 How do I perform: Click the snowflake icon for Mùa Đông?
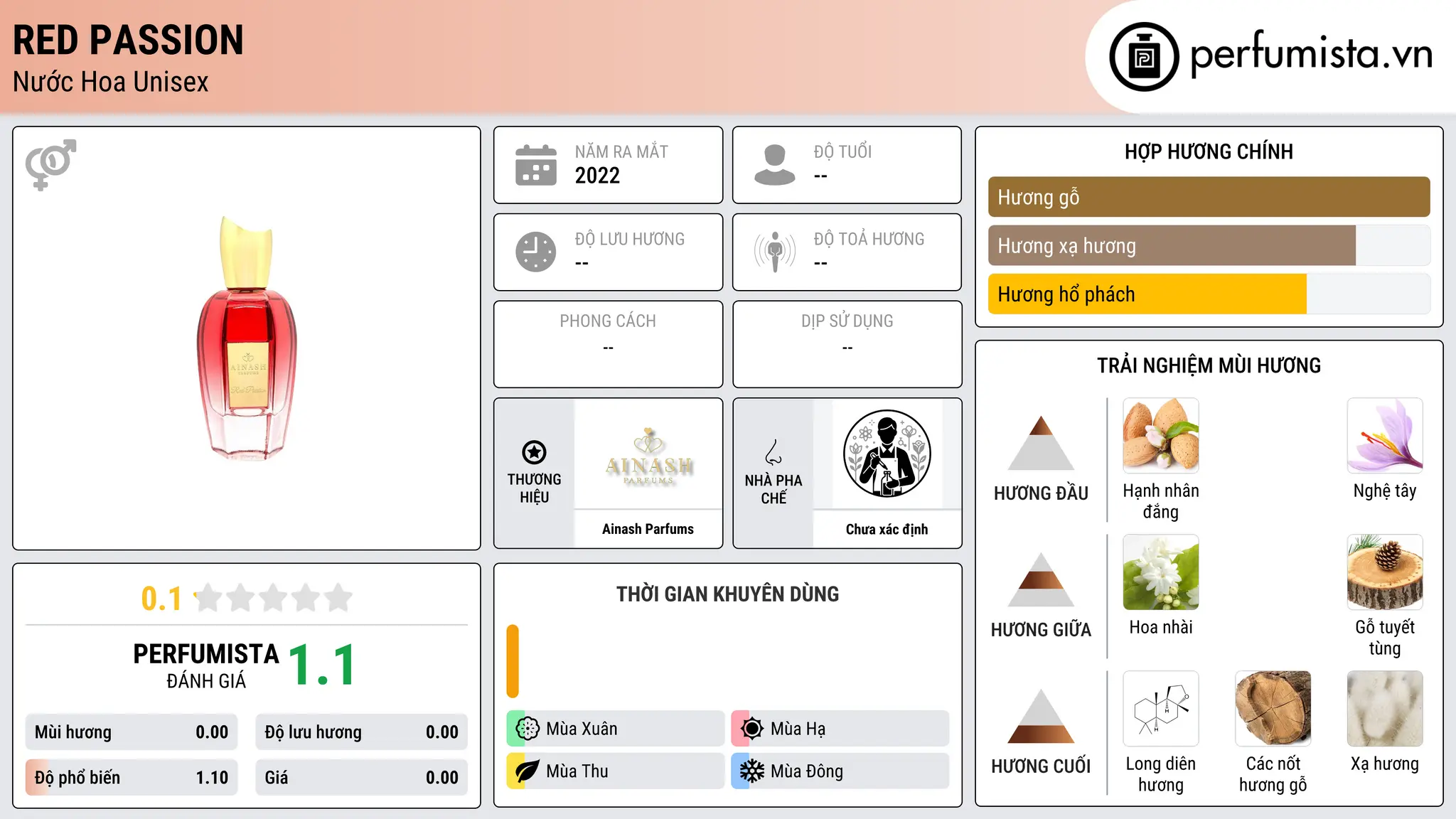tap(752, 771)
